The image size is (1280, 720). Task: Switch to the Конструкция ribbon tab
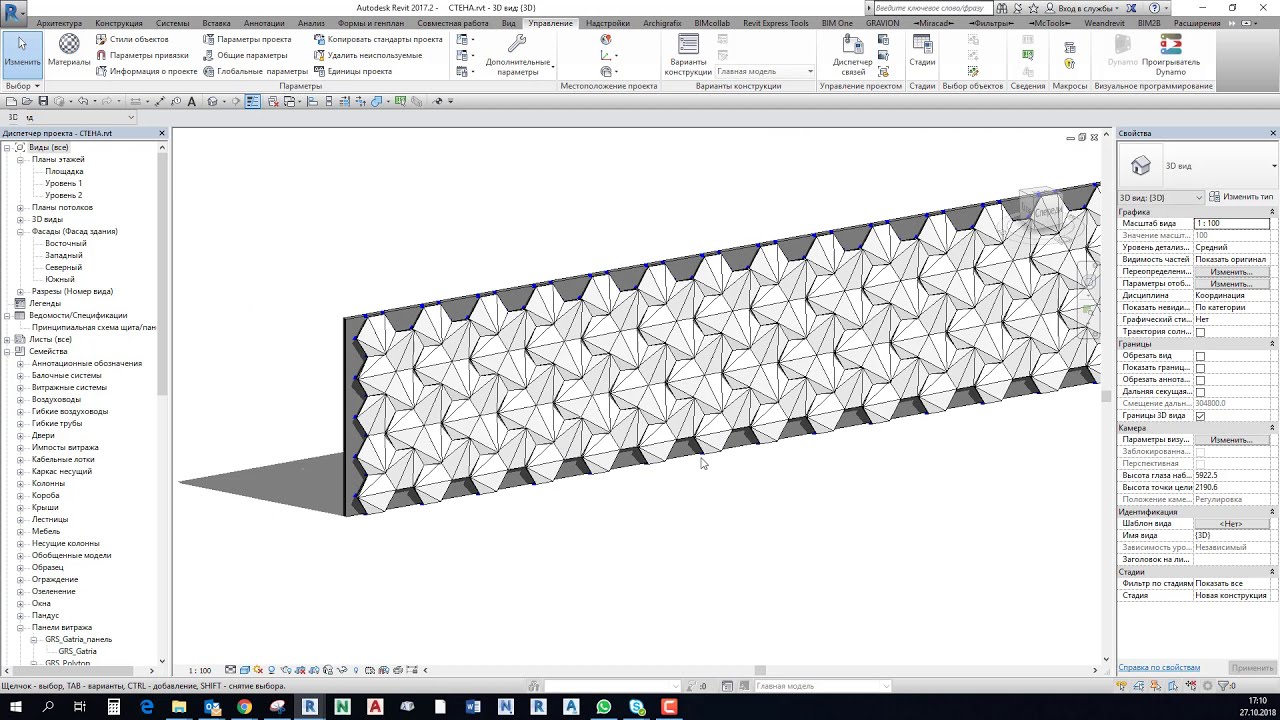(x=119, y=23)
